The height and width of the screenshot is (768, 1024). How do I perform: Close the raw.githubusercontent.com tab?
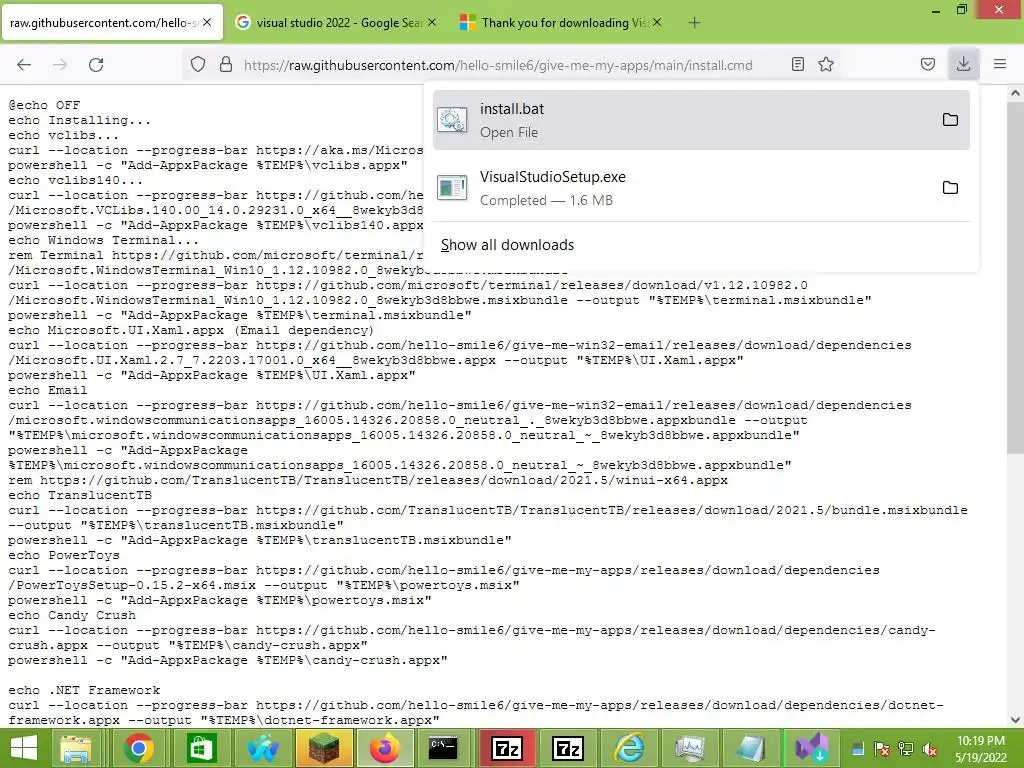coord(207,22)
